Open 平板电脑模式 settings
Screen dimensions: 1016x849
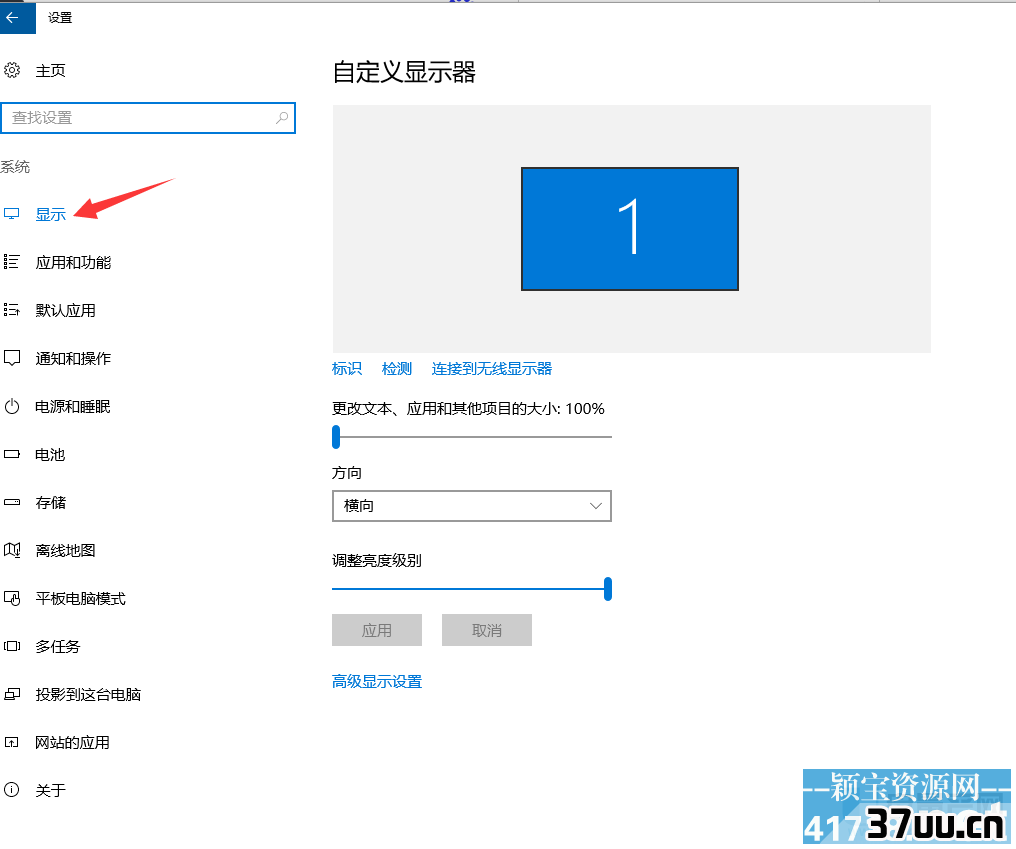pyautogui.click(x=80, y=598)
